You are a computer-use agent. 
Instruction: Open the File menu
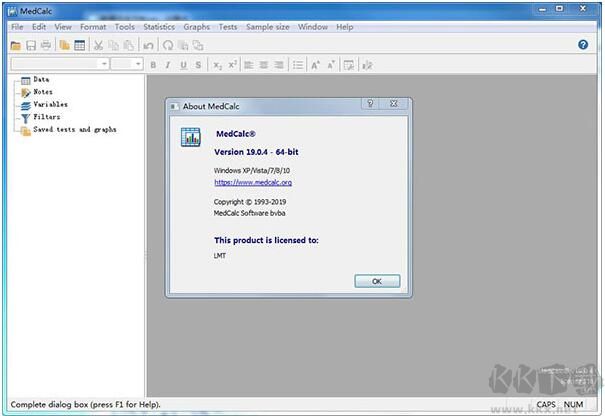click(17, 27)
